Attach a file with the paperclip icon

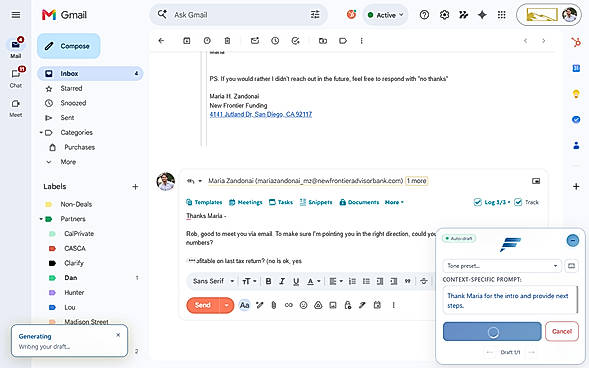coord(274,305)
